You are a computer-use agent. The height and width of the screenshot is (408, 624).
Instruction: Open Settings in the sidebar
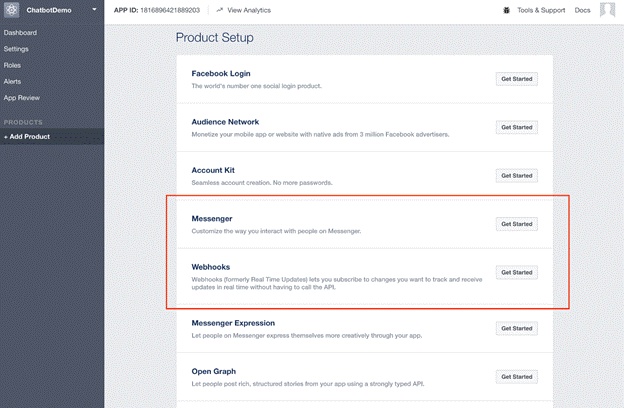pos(16,49)
